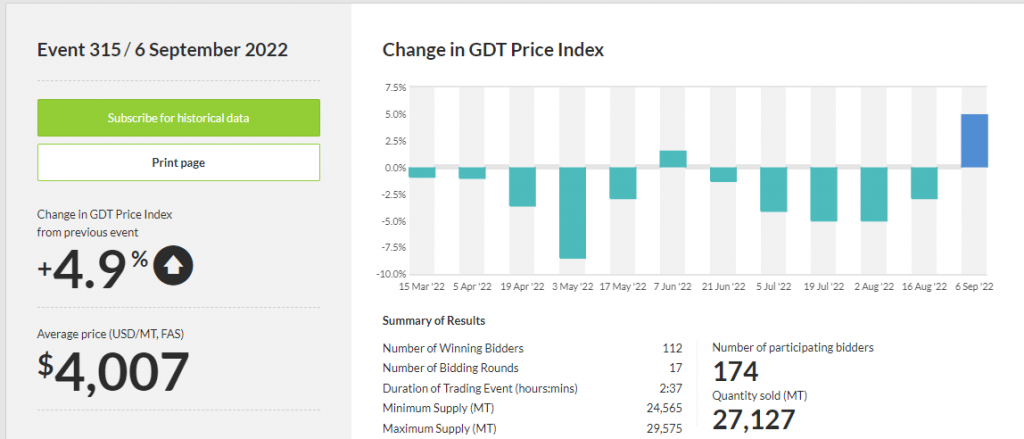Select the 19 Jul '22 chart bar
The image size is (1024, 439).
coord(823,194)
